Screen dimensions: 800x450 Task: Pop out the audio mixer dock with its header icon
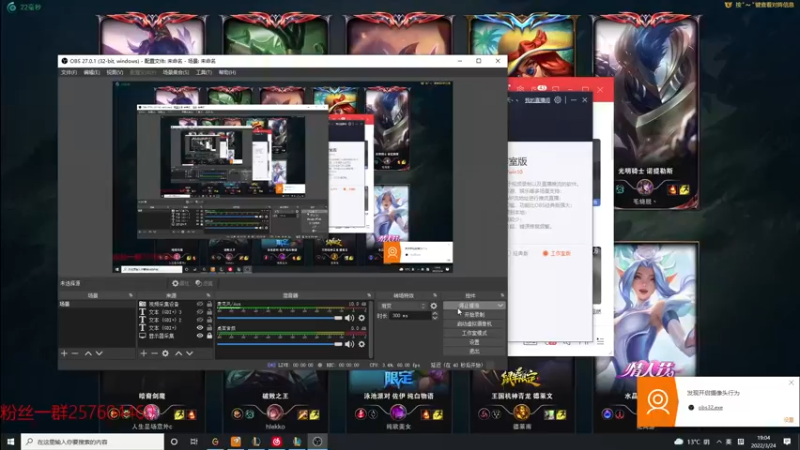click(x=369, y=295)
